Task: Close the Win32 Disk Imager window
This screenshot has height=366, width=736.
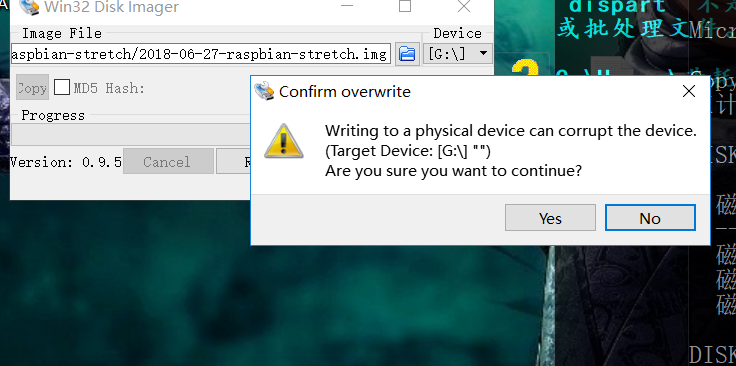Action: coord(464,7)
